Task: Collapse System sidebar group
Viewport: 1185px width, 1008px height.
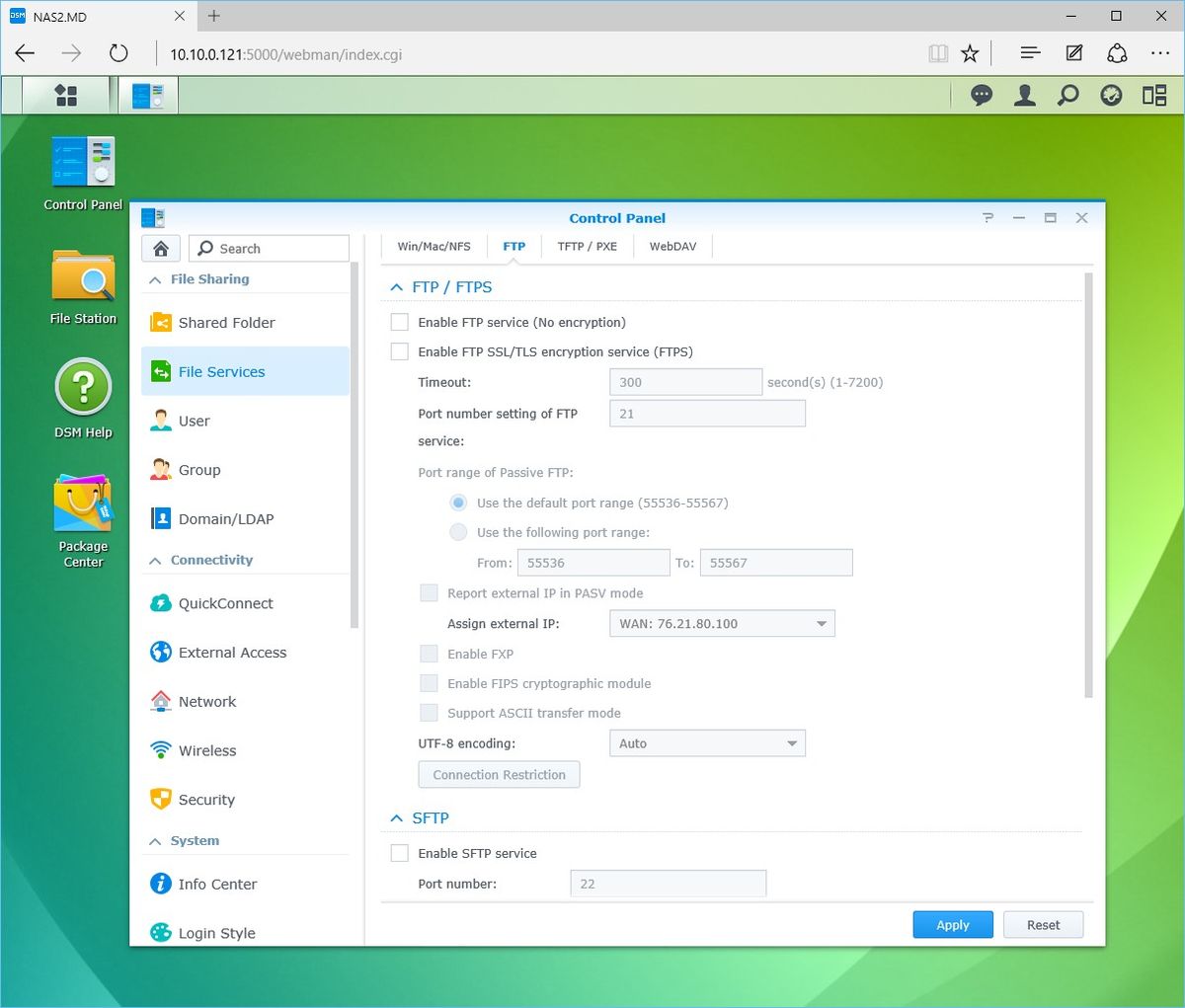Action: click(155, 841)
